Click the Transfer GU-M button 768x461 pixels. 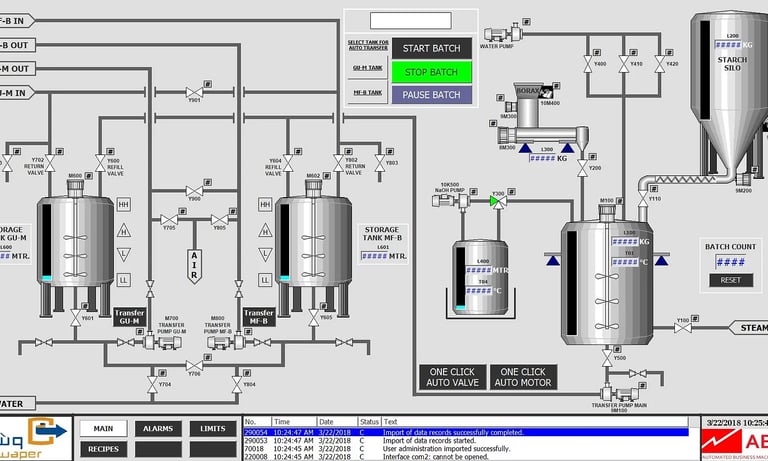point(129,316)
